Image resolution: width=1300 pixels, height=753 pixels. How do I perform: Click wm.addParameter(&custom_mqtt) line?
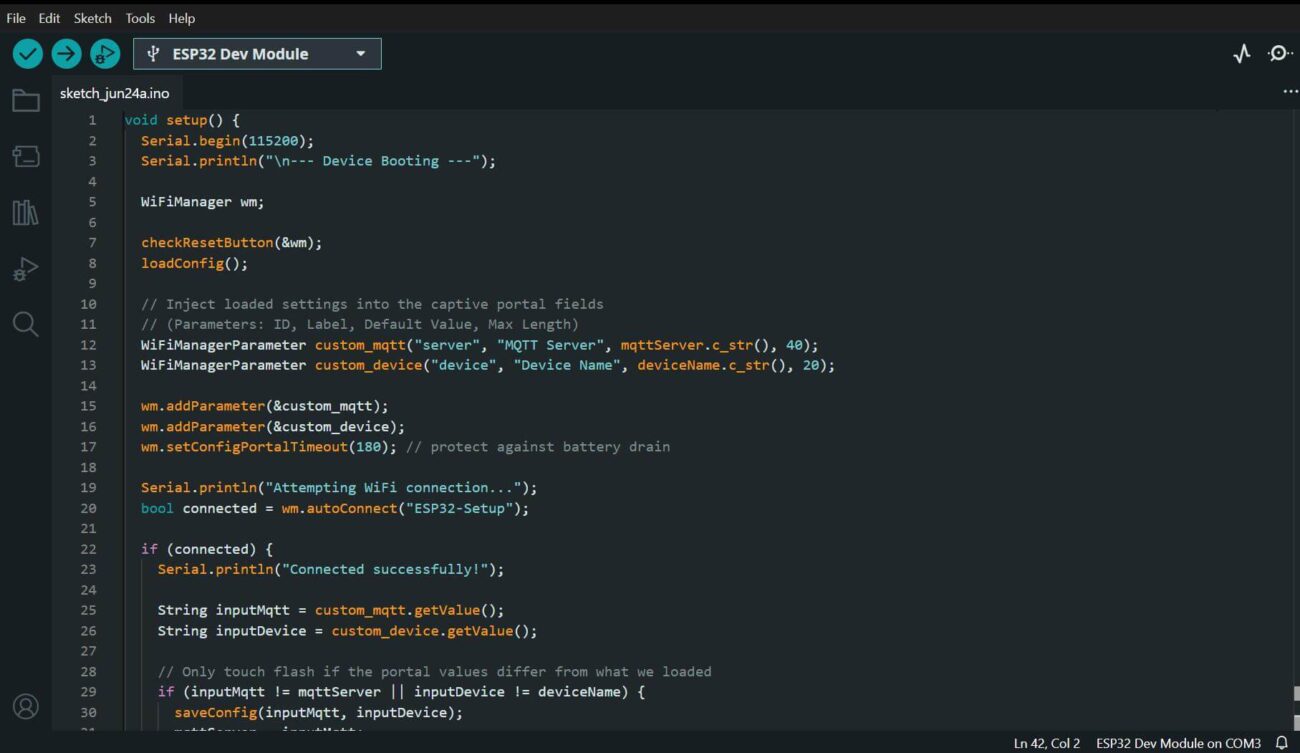tap(264, 406)
